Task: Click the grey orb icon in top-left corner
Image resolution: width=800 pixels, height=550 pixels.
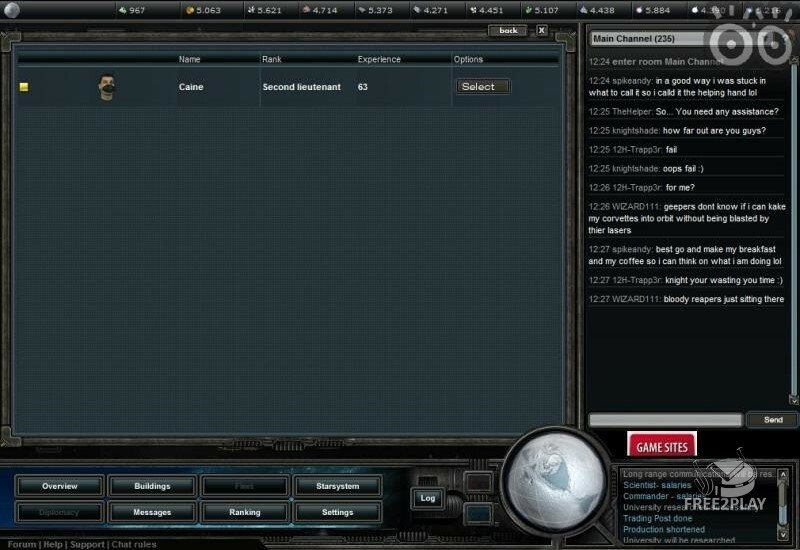Action: tap(12, 10)
